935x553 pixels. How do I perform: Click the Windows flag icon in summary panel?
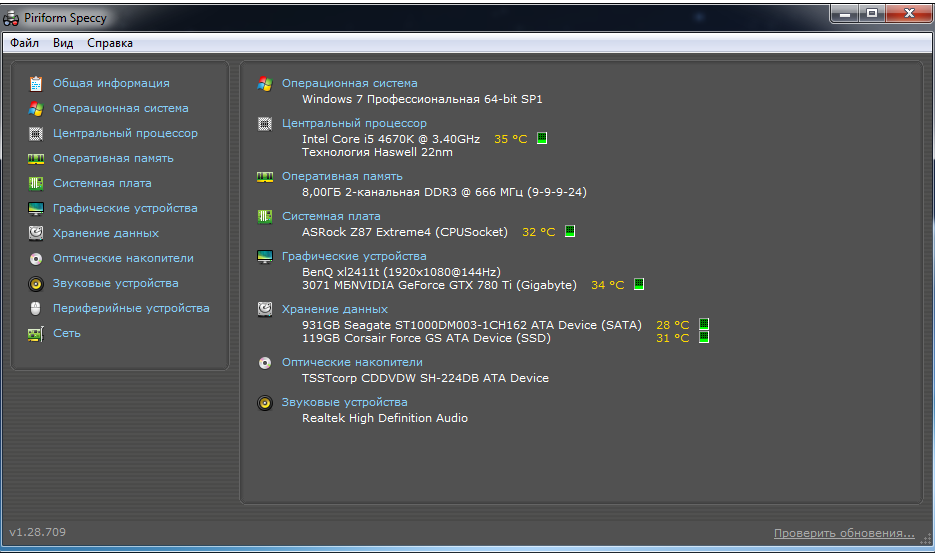click(x=265, y=84)
